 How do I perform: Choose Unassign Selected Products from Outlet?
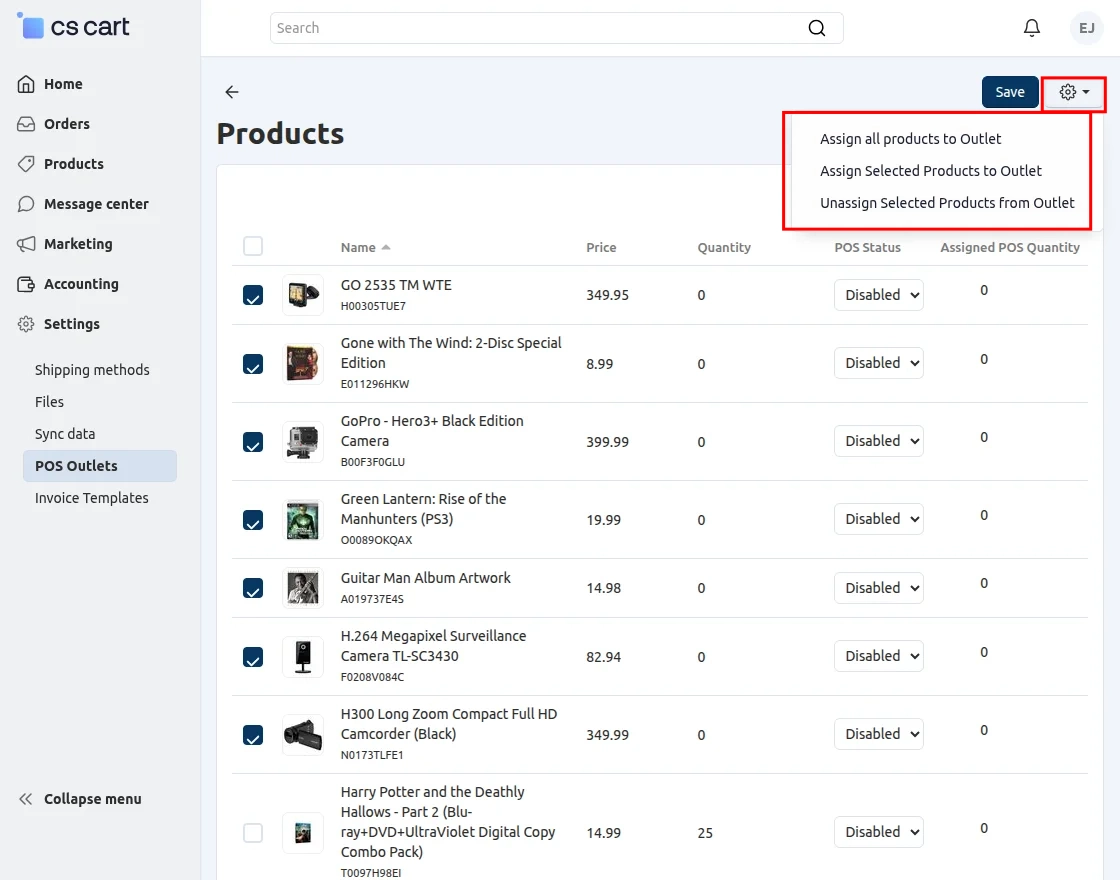[x=947, y=203]
